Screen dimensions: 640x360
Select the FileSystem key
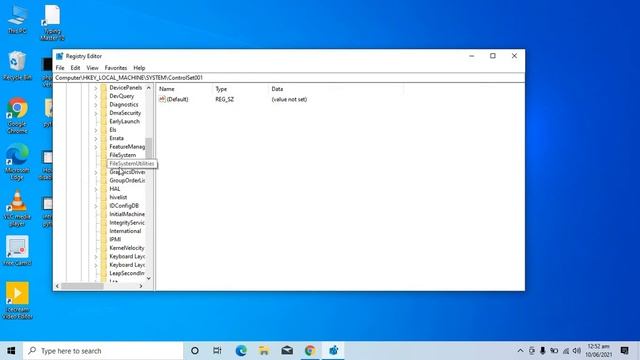tap(122, 155)
